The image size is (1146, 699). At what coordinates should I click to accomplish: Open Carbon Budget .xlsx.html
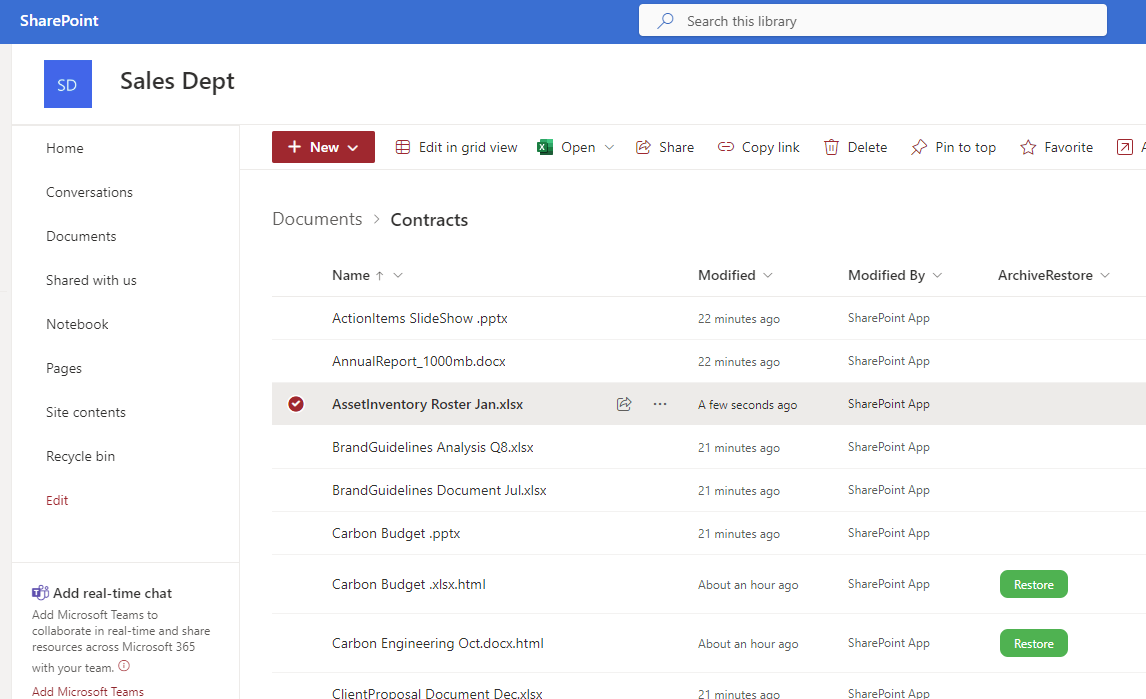pos(409,584)
